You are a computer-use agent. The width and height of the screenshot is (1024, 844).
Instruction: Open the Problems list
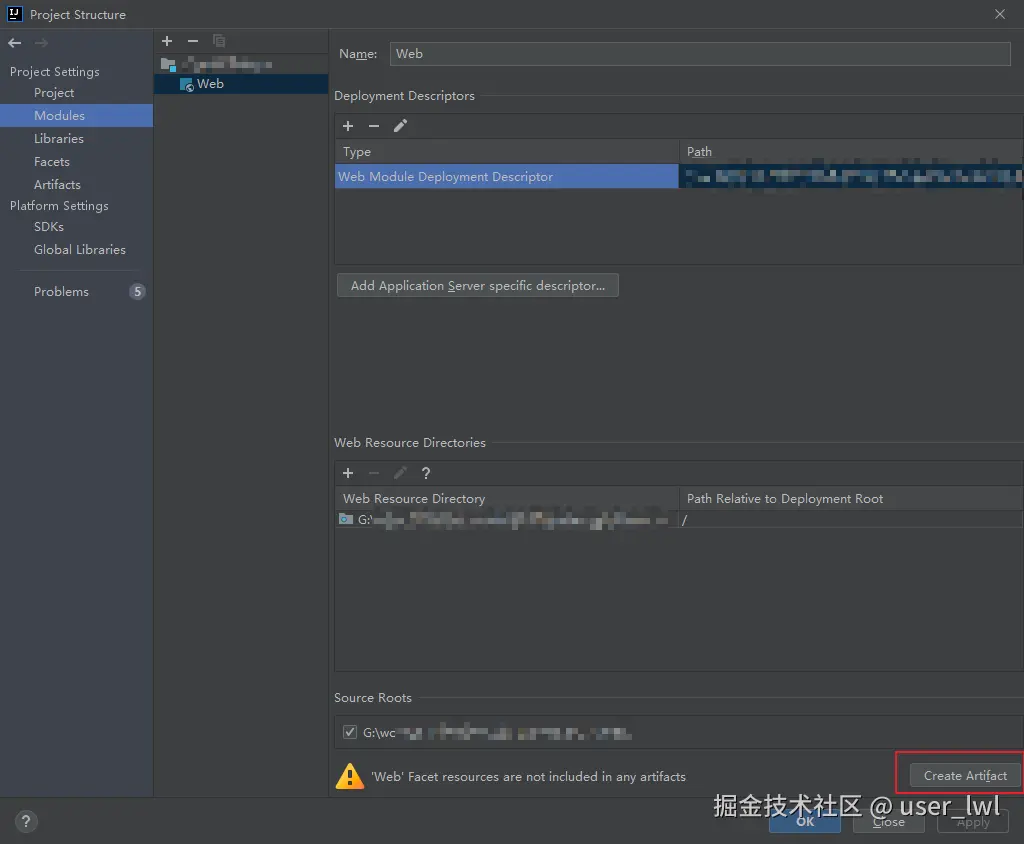[61, 292]
